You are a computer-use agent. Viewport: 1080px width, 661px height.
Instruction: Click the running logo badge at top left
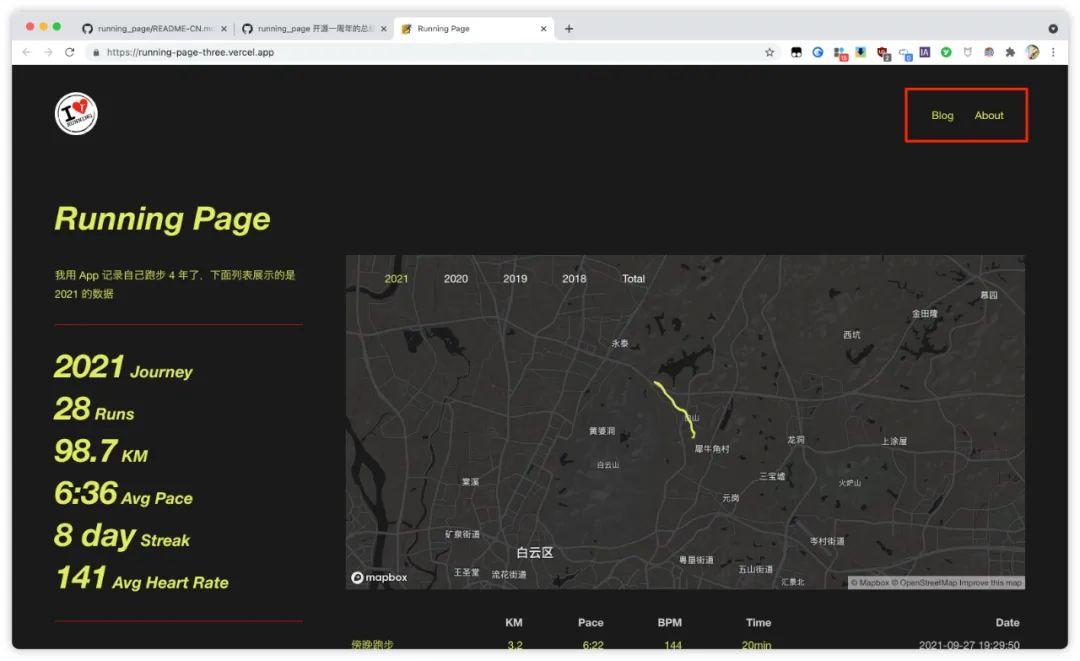pyautogui.click(x=75, y=114)
